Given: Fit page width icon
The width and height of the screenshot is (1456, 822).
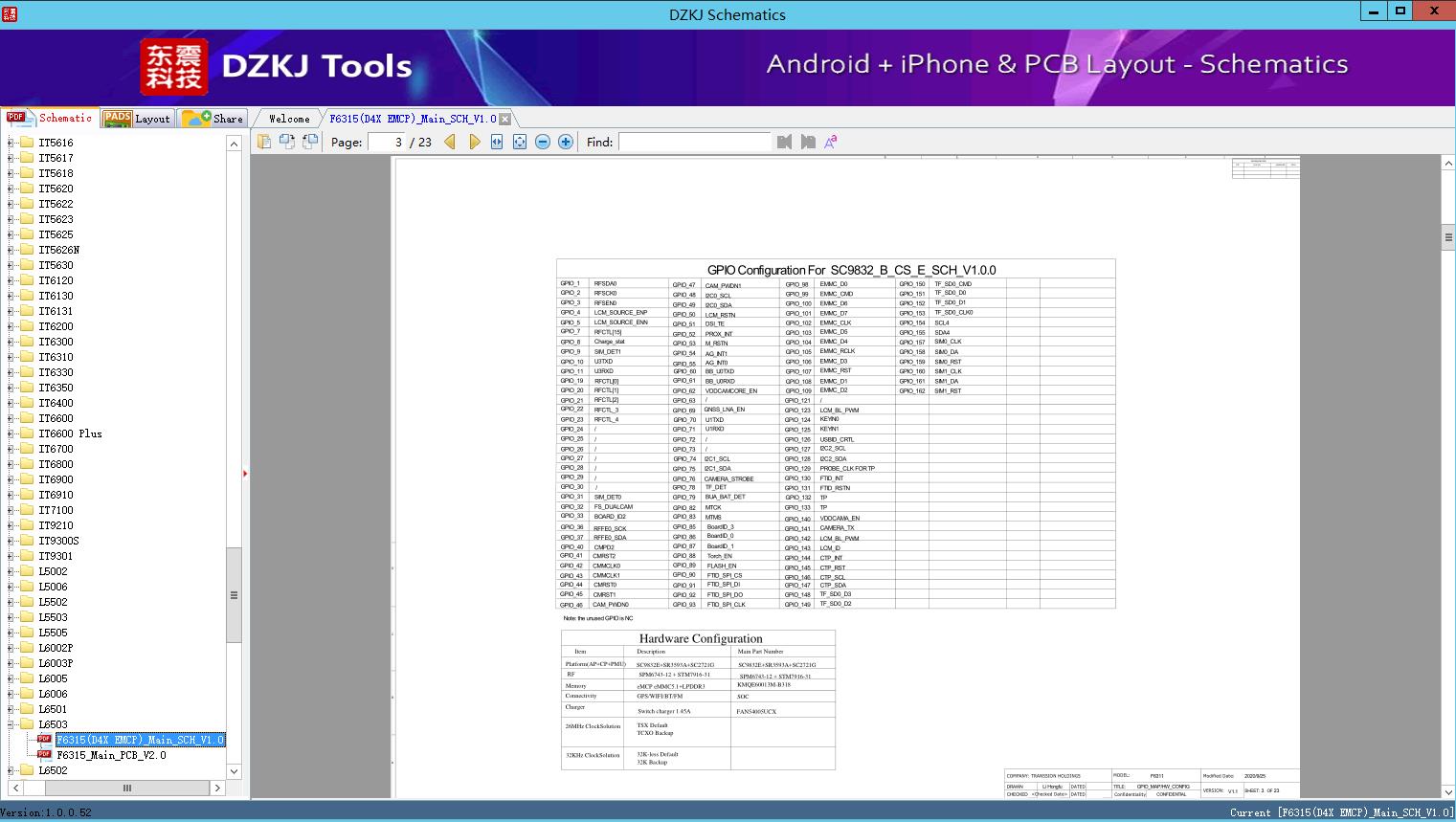Looking at the screenshot, I should [497, 142].
